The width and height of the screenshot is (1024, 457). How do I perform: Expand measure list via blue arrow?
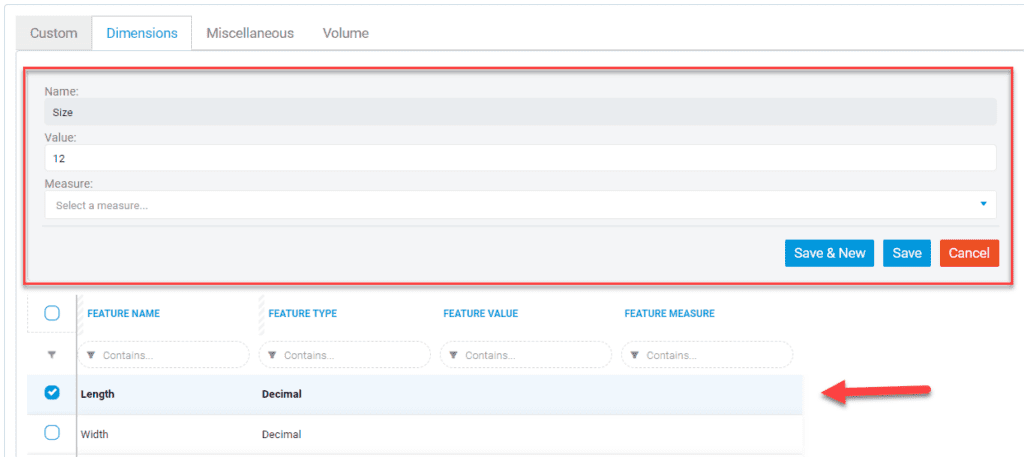click(x=983, y=204)
